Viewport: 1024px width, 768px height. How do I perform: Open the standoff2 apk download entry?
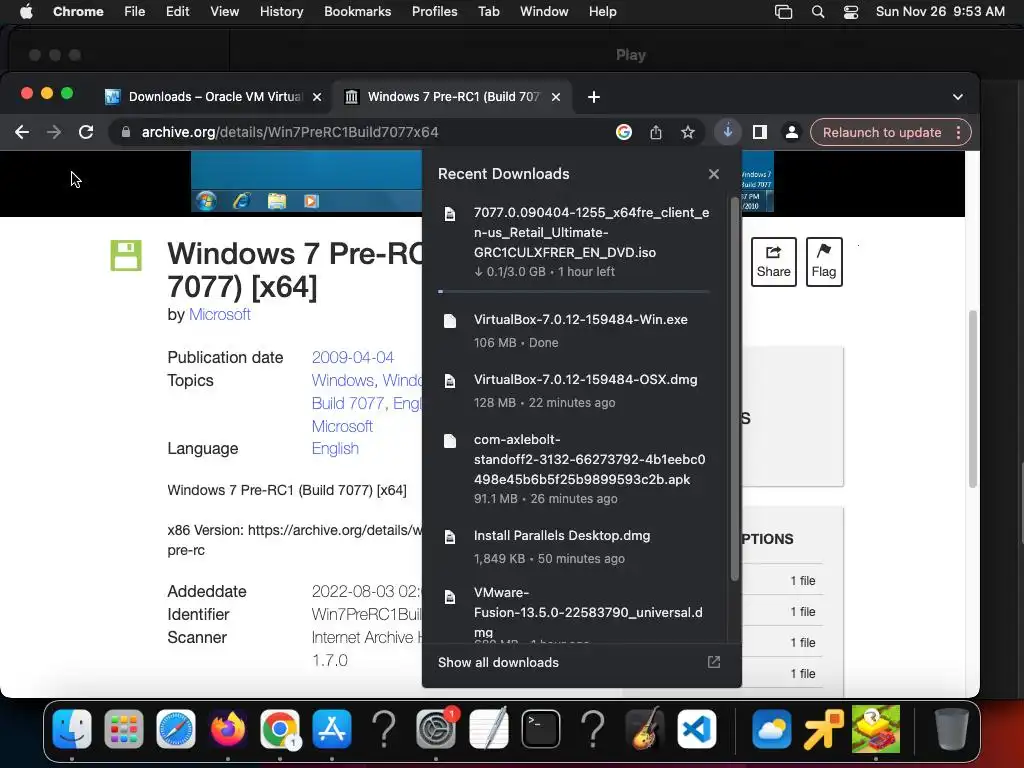[573, 469]
